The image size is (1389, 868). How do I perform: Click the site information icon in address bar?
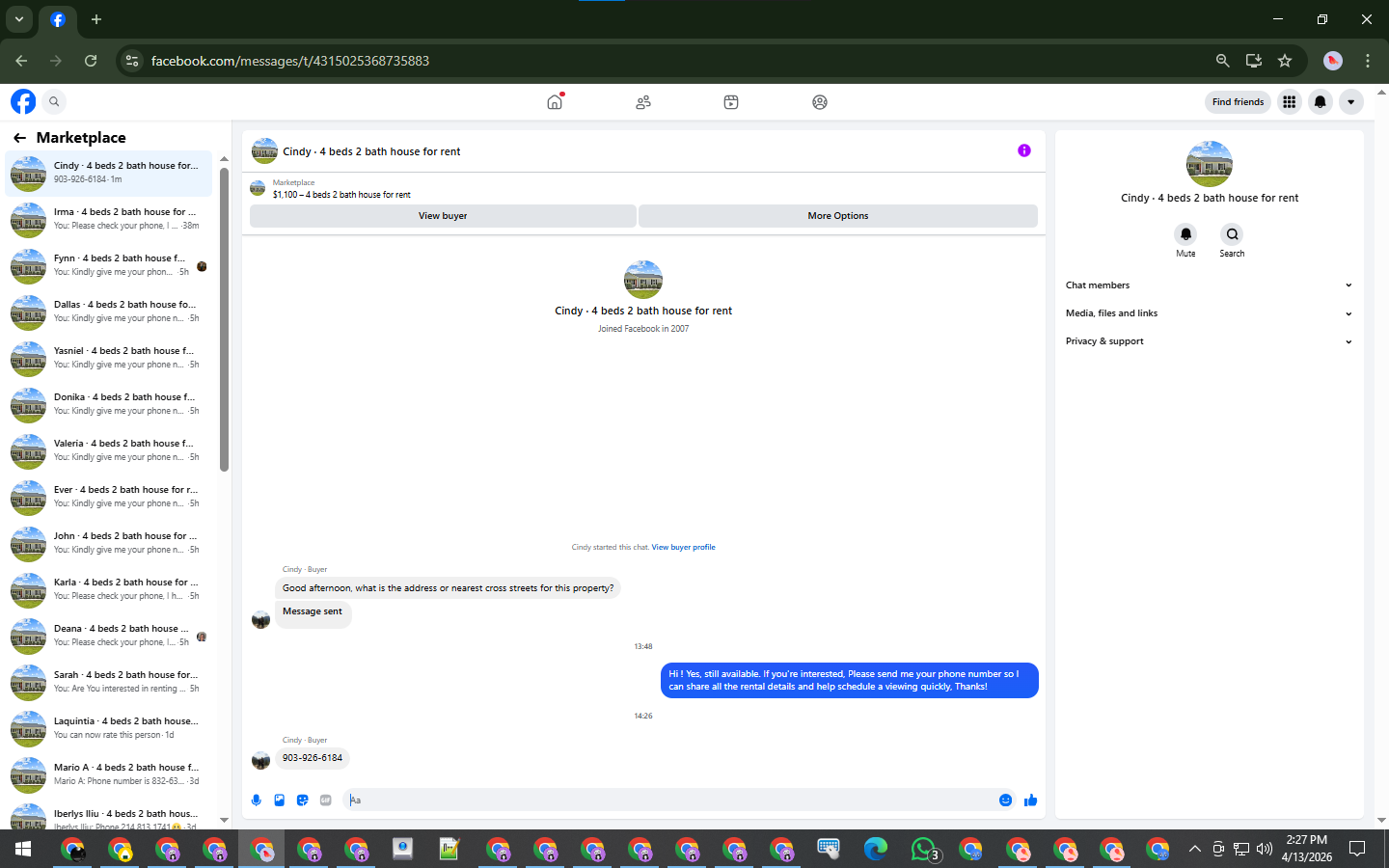(x=132, y=60)
